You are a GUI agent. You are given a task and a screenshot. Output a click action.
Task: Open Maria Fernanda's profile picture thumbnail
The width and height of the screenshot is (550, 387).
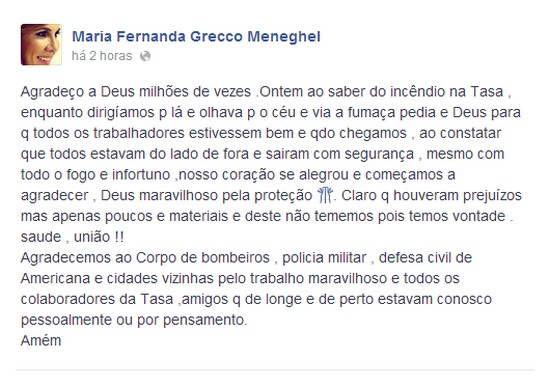click(41, 45)
